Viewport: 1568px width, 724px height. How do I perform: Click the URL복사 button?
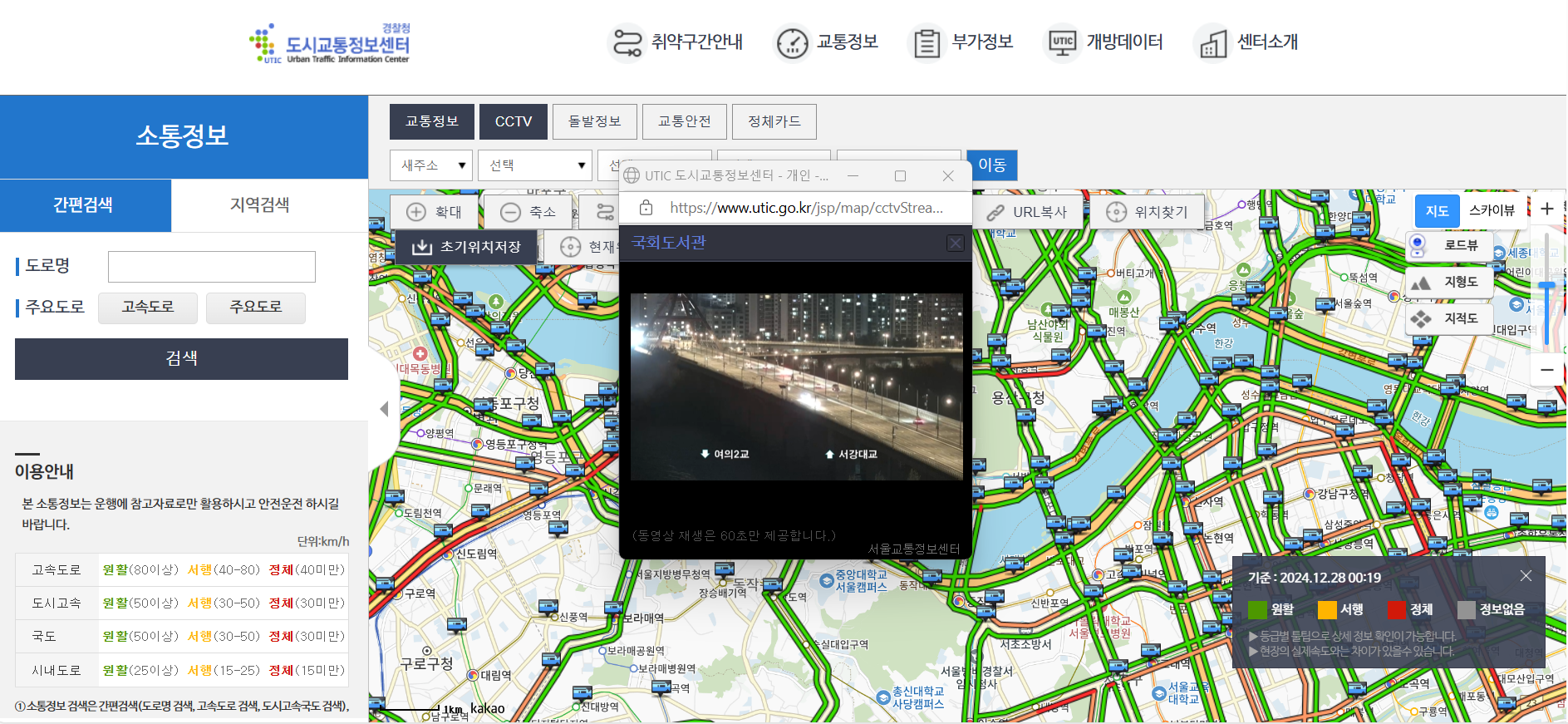1027,212
